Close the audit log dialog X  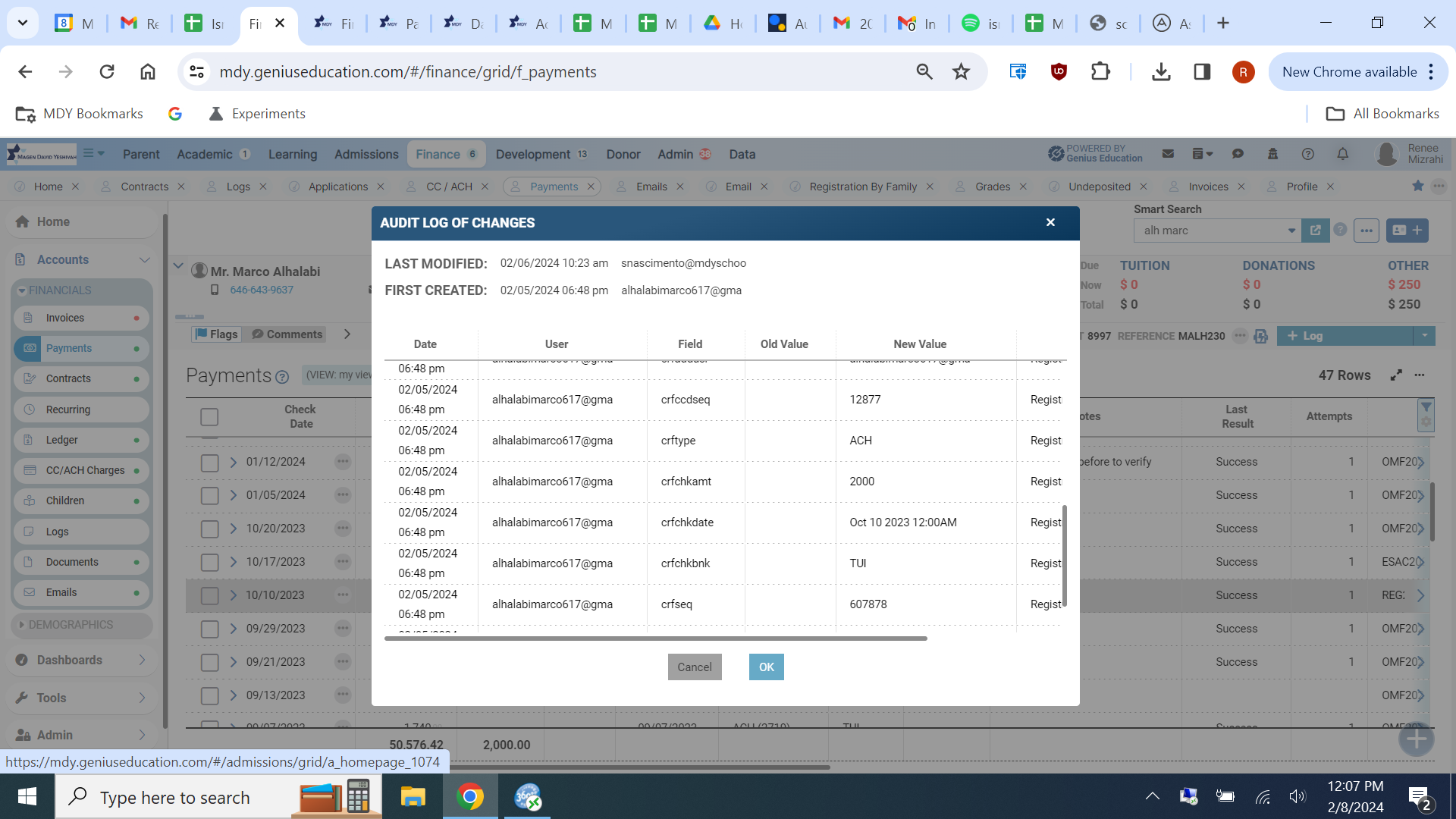1050,222
